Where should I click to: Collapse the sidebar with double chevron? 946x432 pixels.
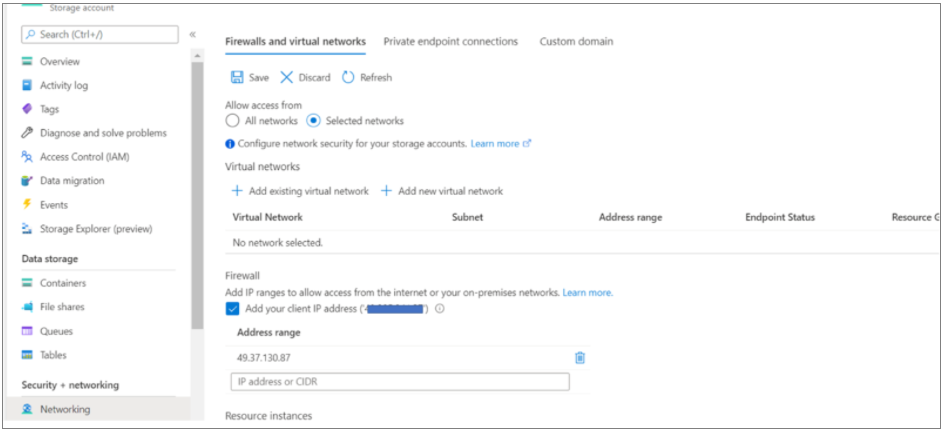coord(192,35)
